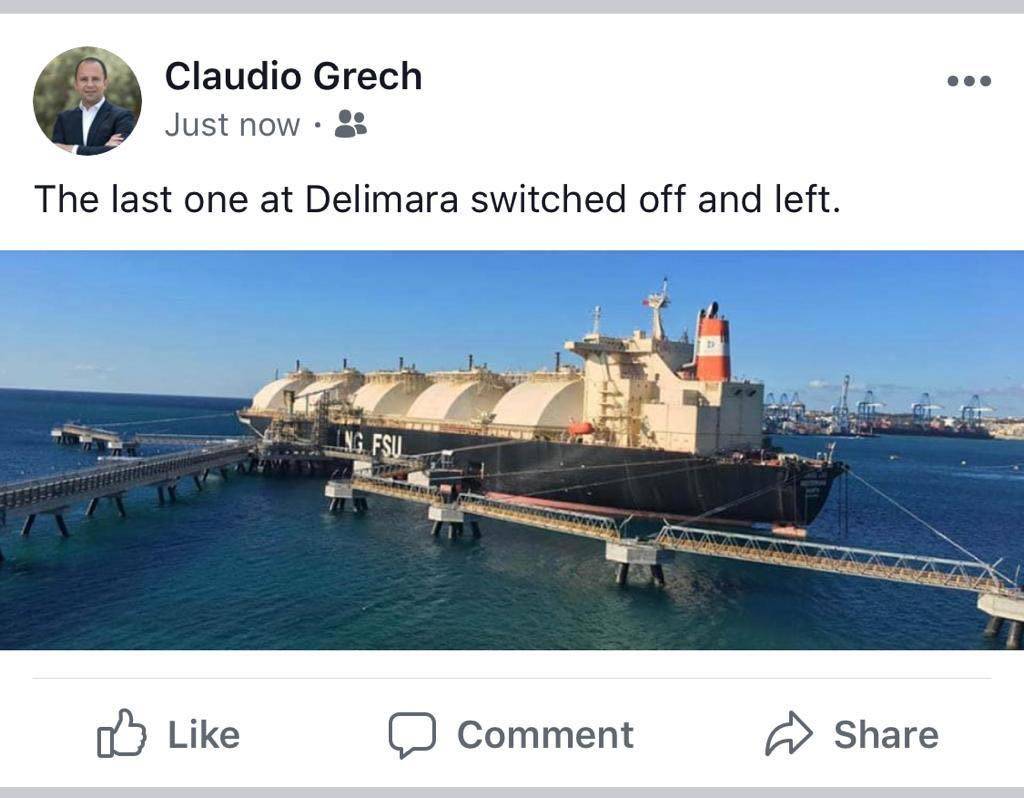The image size is (1024, 798).
Task: Click the Comment text label
Action: pos(545,735)
